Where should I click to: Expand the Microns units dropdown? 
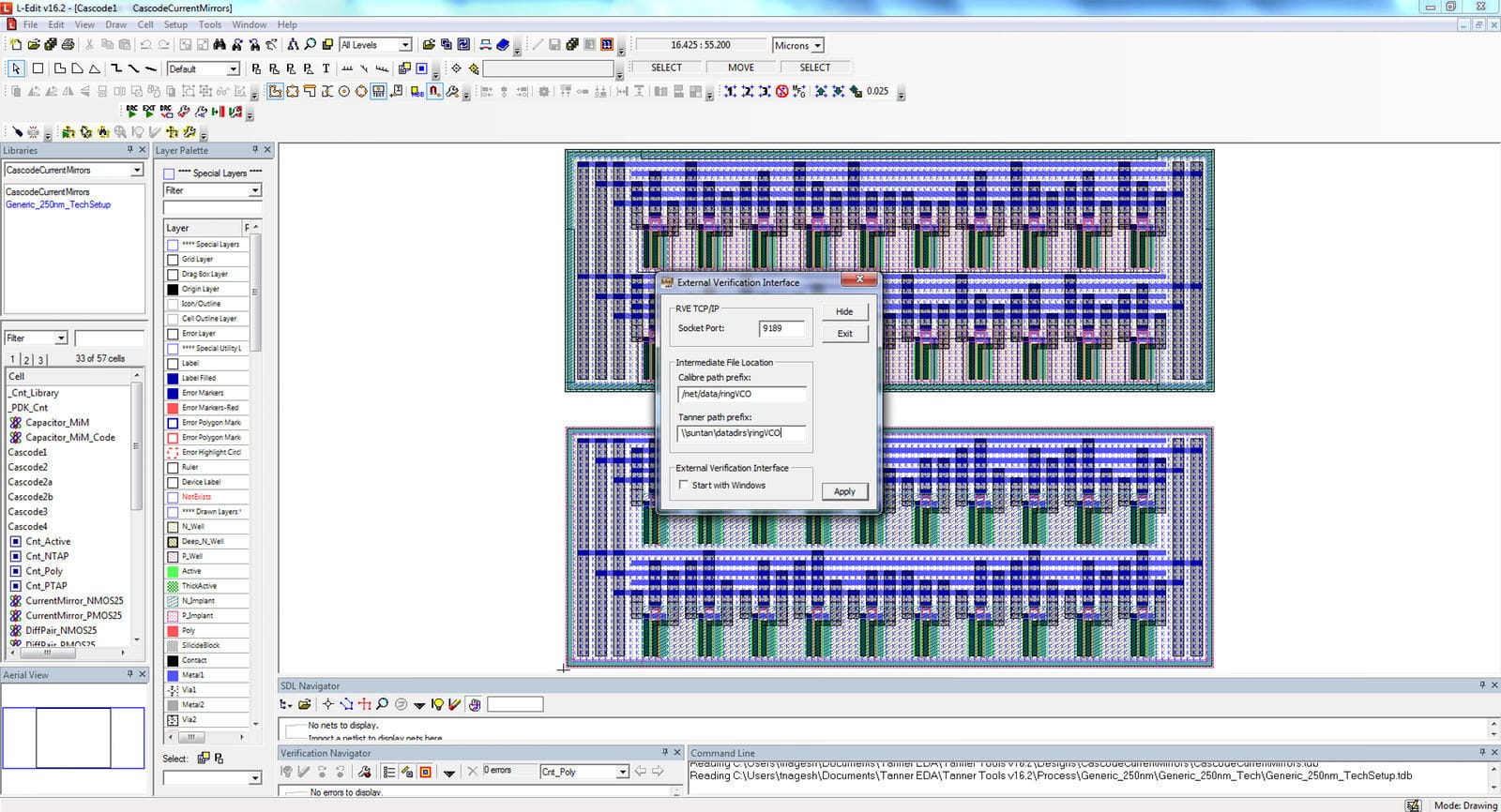click(x=817, y=46)
